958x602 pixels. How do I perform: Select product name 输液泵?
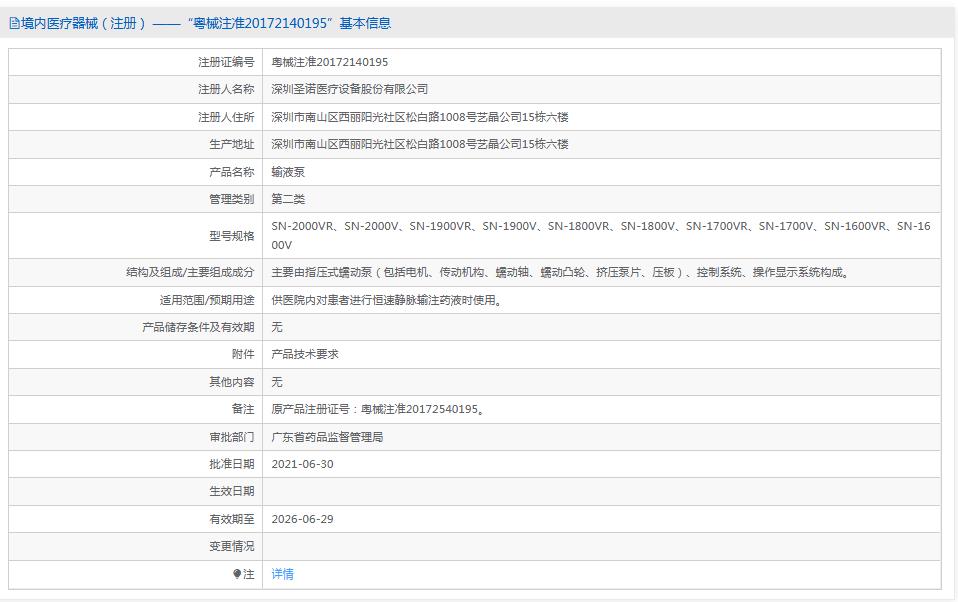point(288,172)
